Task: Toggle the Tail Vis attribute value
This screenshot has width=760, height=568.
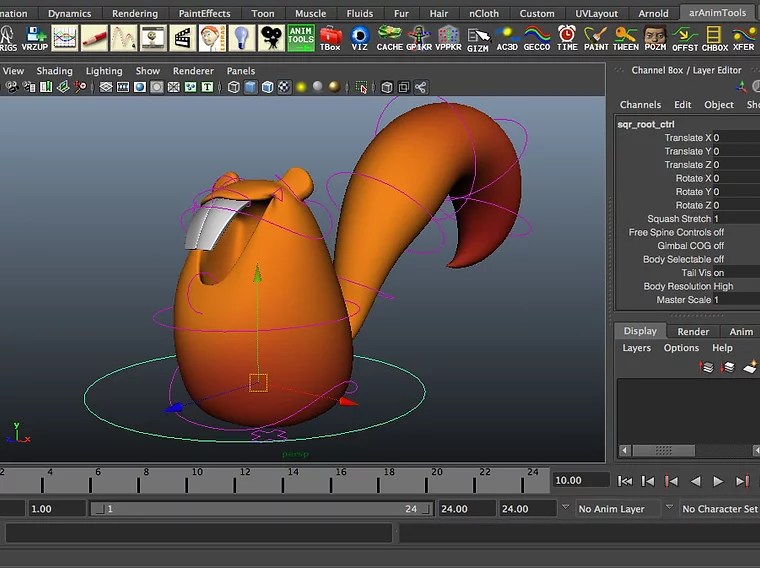Action: pyautogui.click(x=718, y=273)
